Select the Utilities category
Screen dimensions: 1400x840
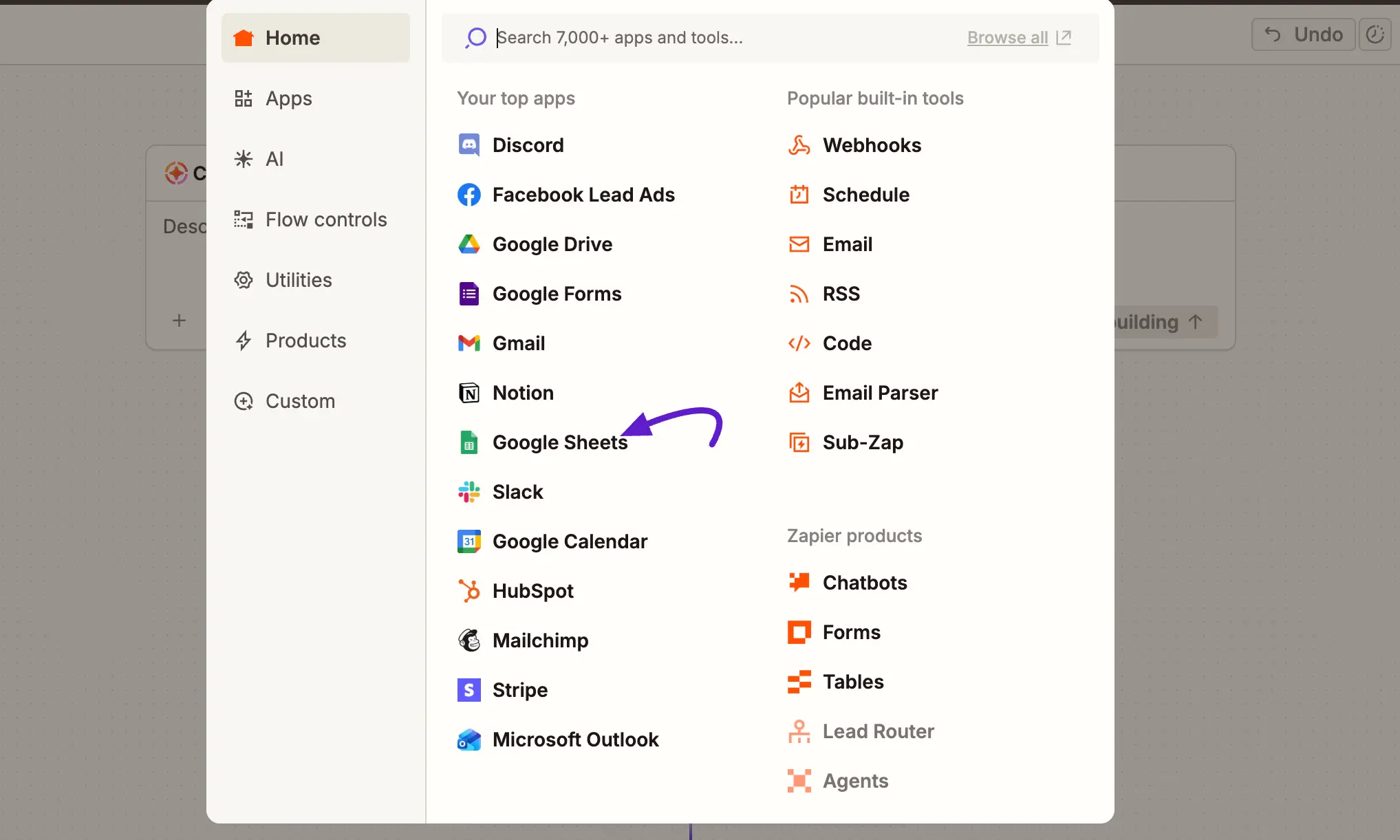tap(316, 280)
